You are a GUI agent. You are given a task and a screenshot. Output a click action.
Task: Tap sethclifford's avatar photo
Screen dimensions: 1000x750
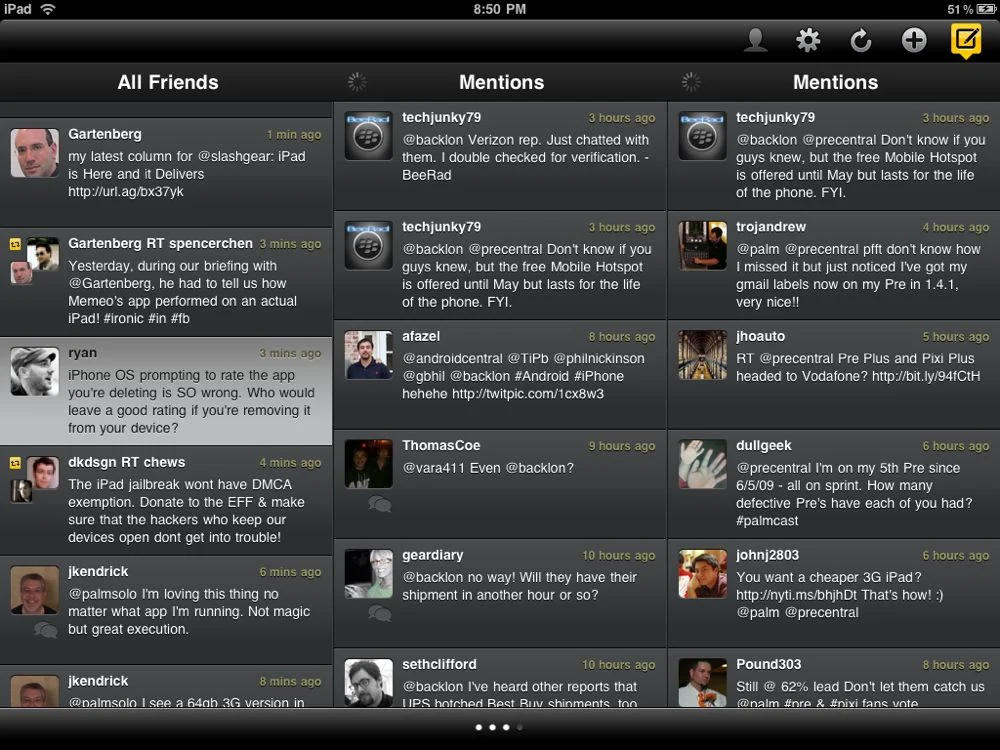tap(369, 682)
